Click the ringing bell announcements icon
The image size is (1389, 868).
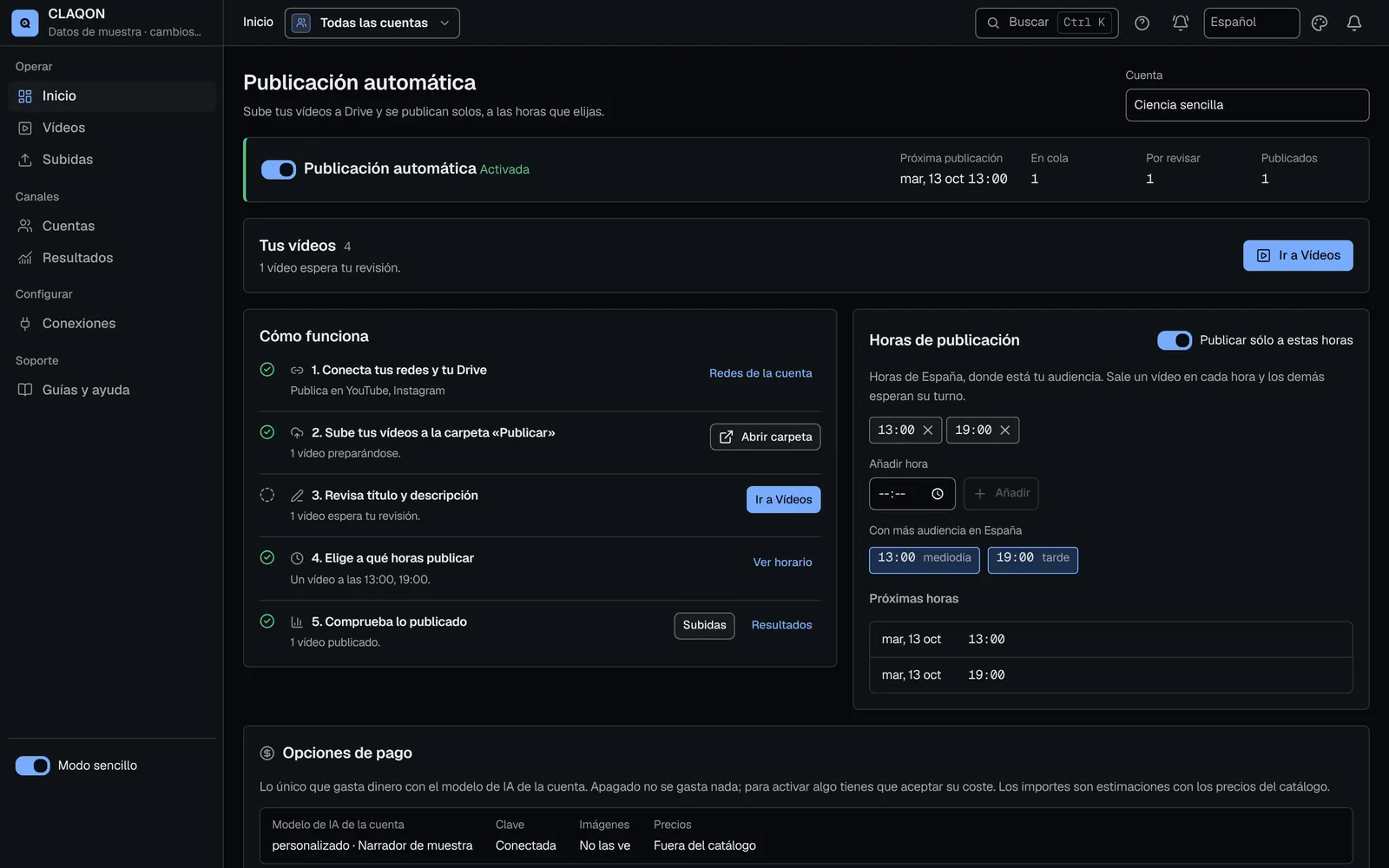pos(1180,23)
